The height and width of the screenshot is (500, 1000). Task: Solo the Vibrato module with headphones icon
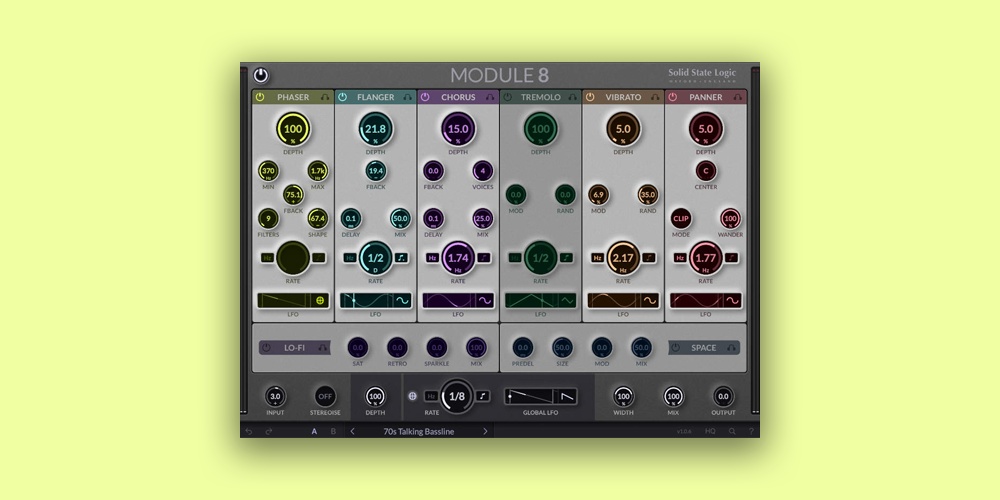(x=655, y=98)
